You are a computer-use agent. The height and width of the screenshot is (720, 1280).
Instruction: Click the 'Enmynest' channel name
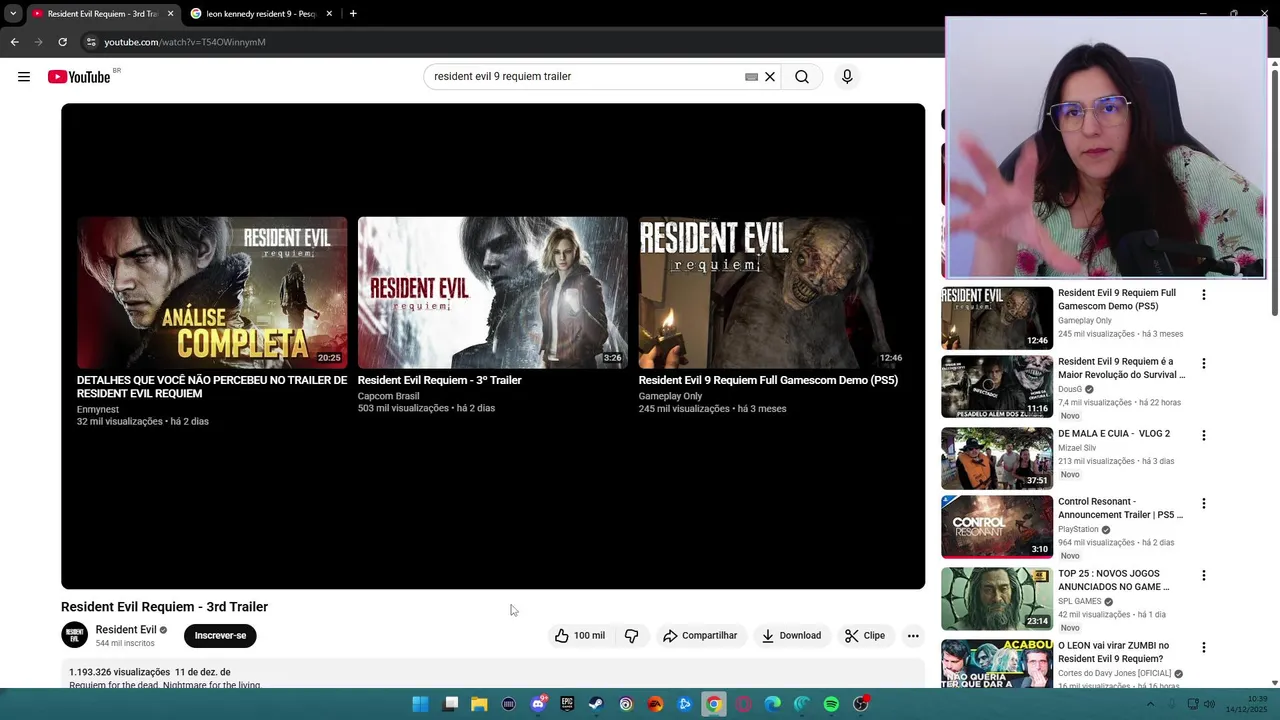point(98,409)
